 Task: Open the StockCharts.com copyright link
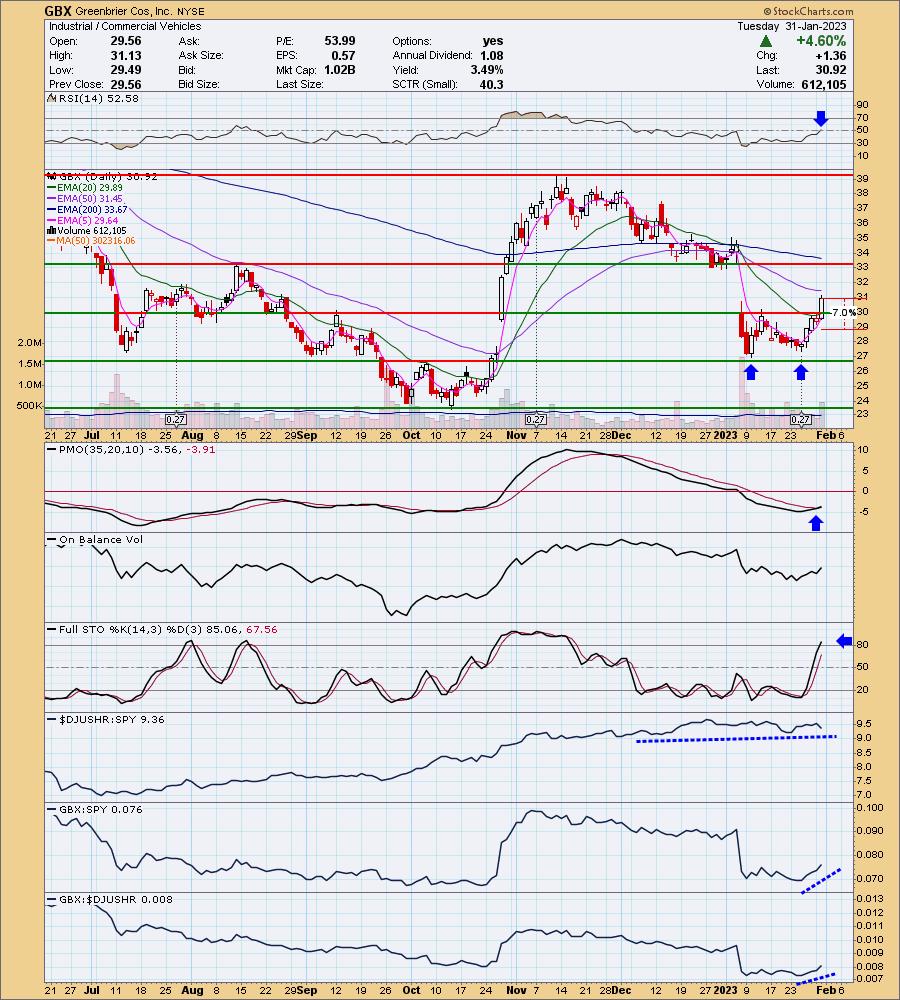coord(808,11)
